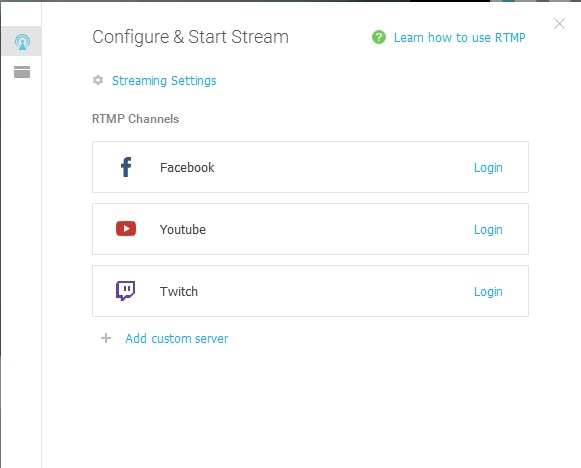Viewport: 581px width, 468px height.
Task: Click Add custom server link
Action: tap(176, 338)
